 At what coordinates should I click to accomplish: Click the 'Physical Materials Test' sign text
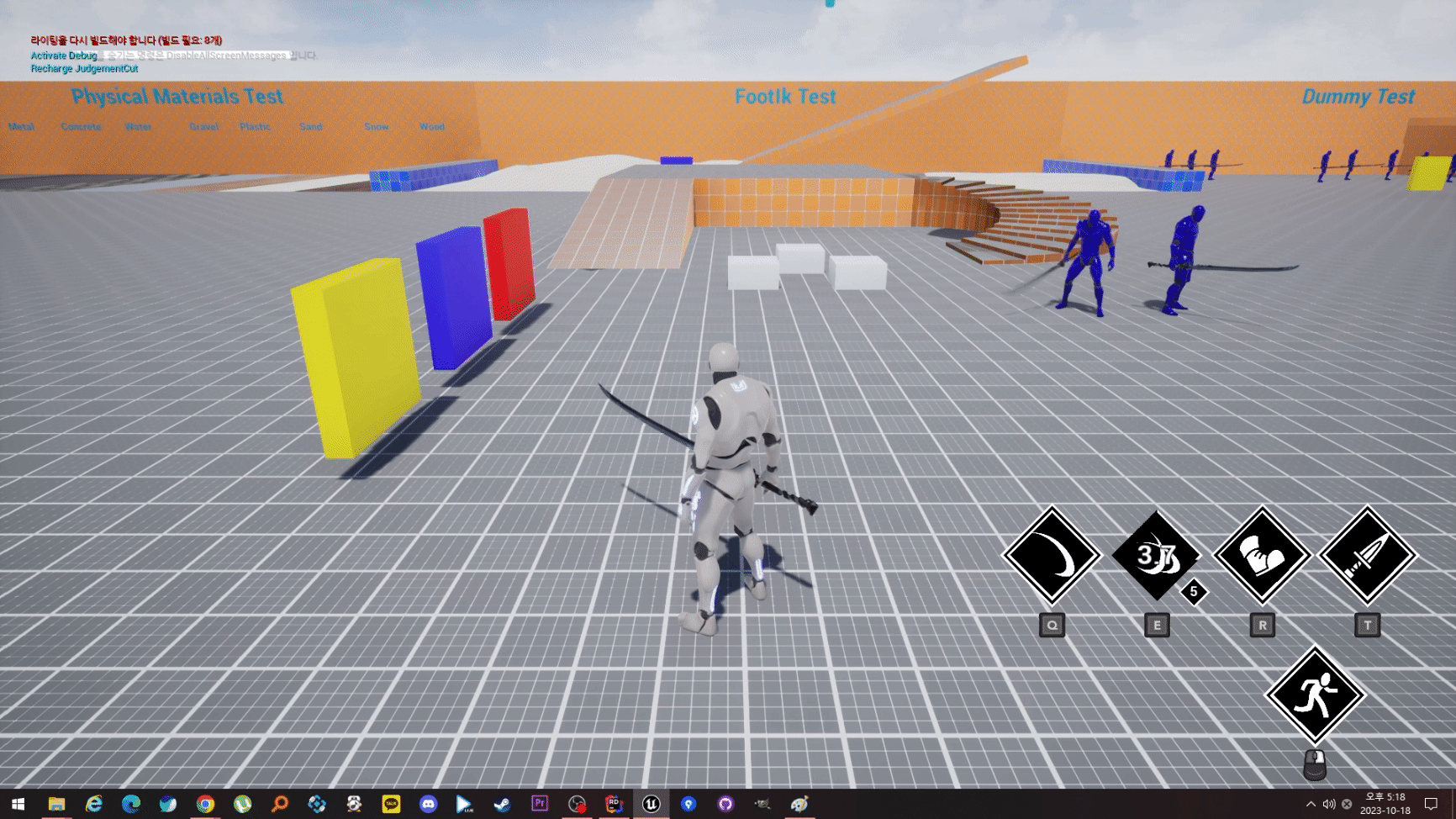coord(177,97)
